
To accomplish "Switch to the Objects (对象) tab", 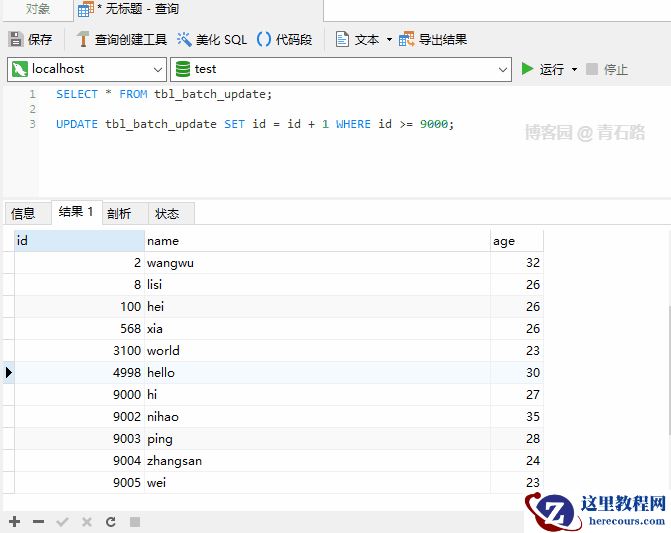I will coord(38,9).
